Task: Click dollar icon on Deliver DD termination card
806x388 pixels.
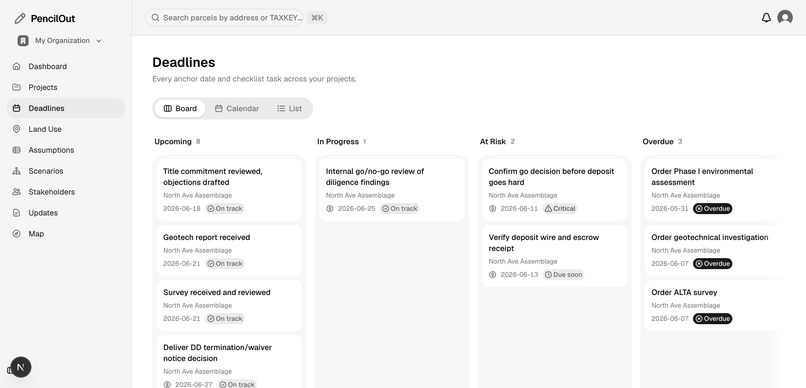Action: [167, 384]
